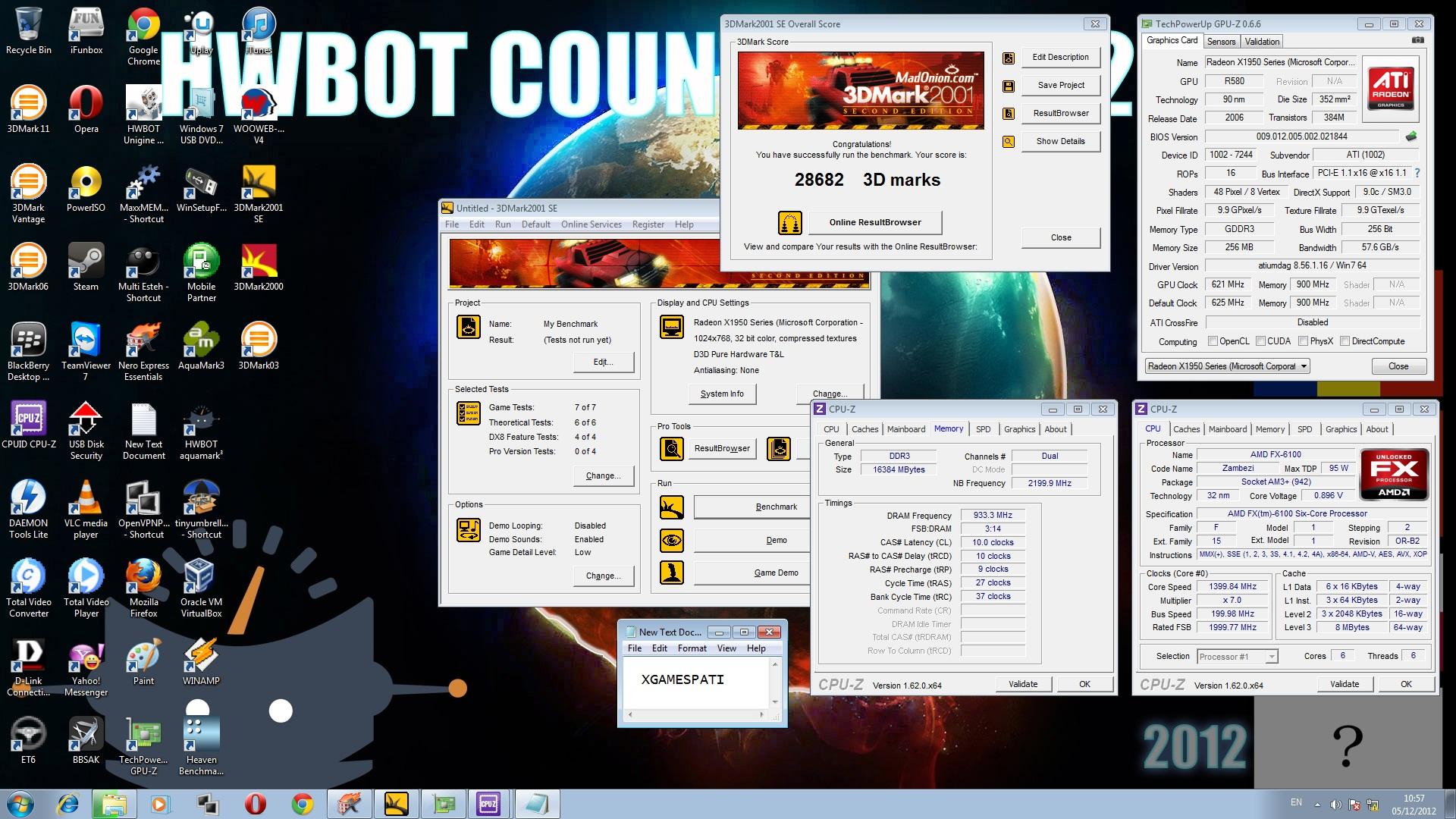The width and height of the screenshot is (1456, 819).
Task: Click the Notepad horizontal scrollbar
Action: [695, 714]
